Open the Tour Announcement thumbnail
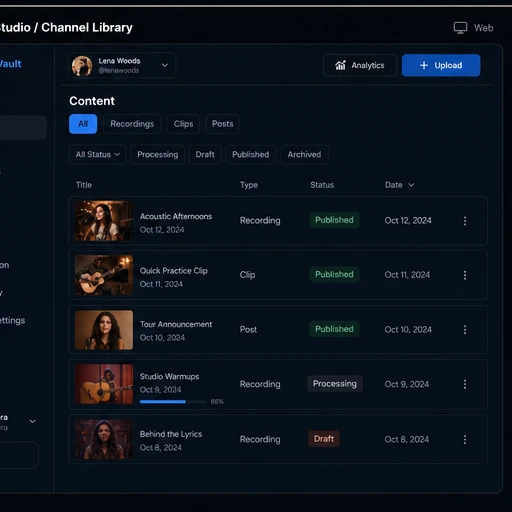512x512 pixels. [x=104, y=330]
